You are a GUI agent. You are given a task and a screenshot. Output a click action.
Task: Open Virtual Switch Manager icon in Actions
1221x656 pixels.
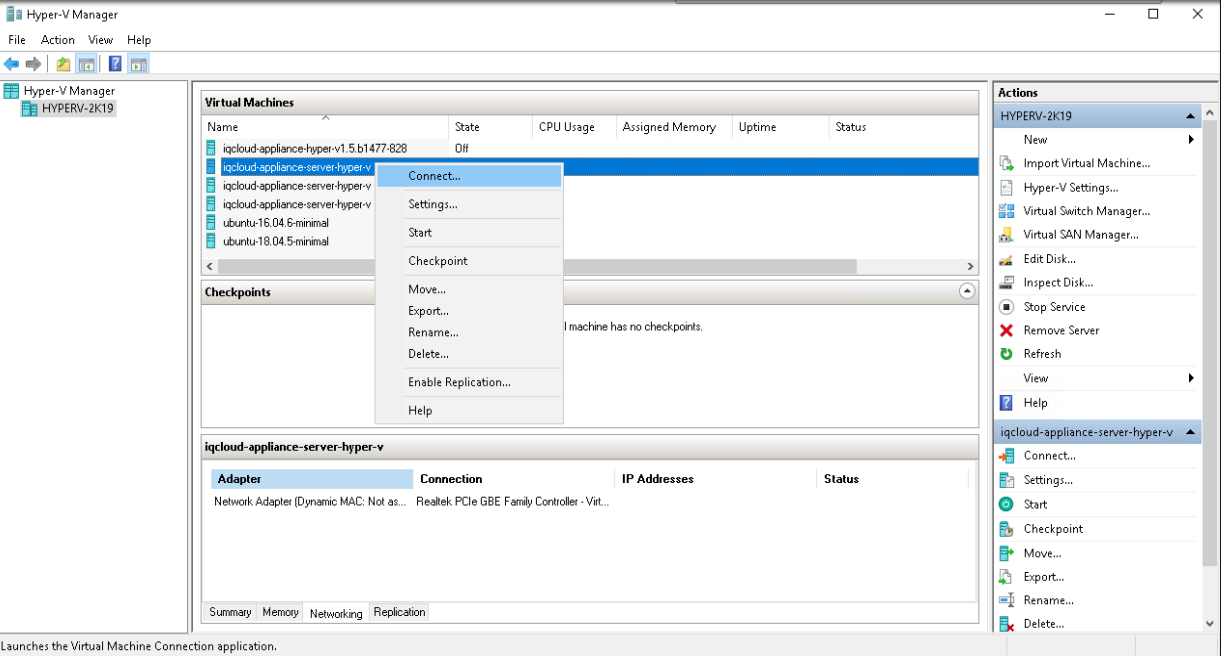[x=1007, y=211]
